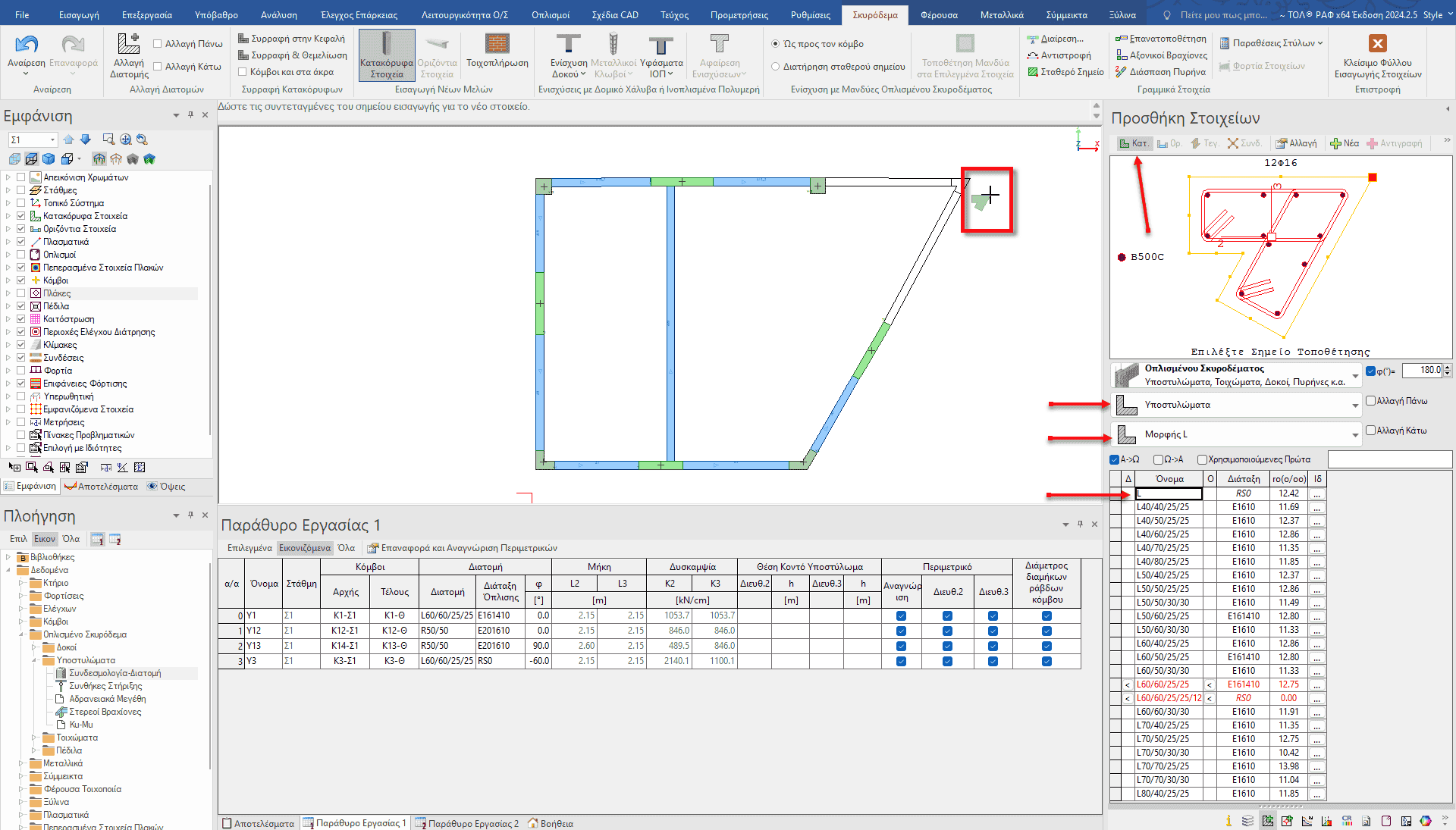1456x830 pixels.
Task: Open the Μορφής L shape dropdown
Action: coord(1355,435)
